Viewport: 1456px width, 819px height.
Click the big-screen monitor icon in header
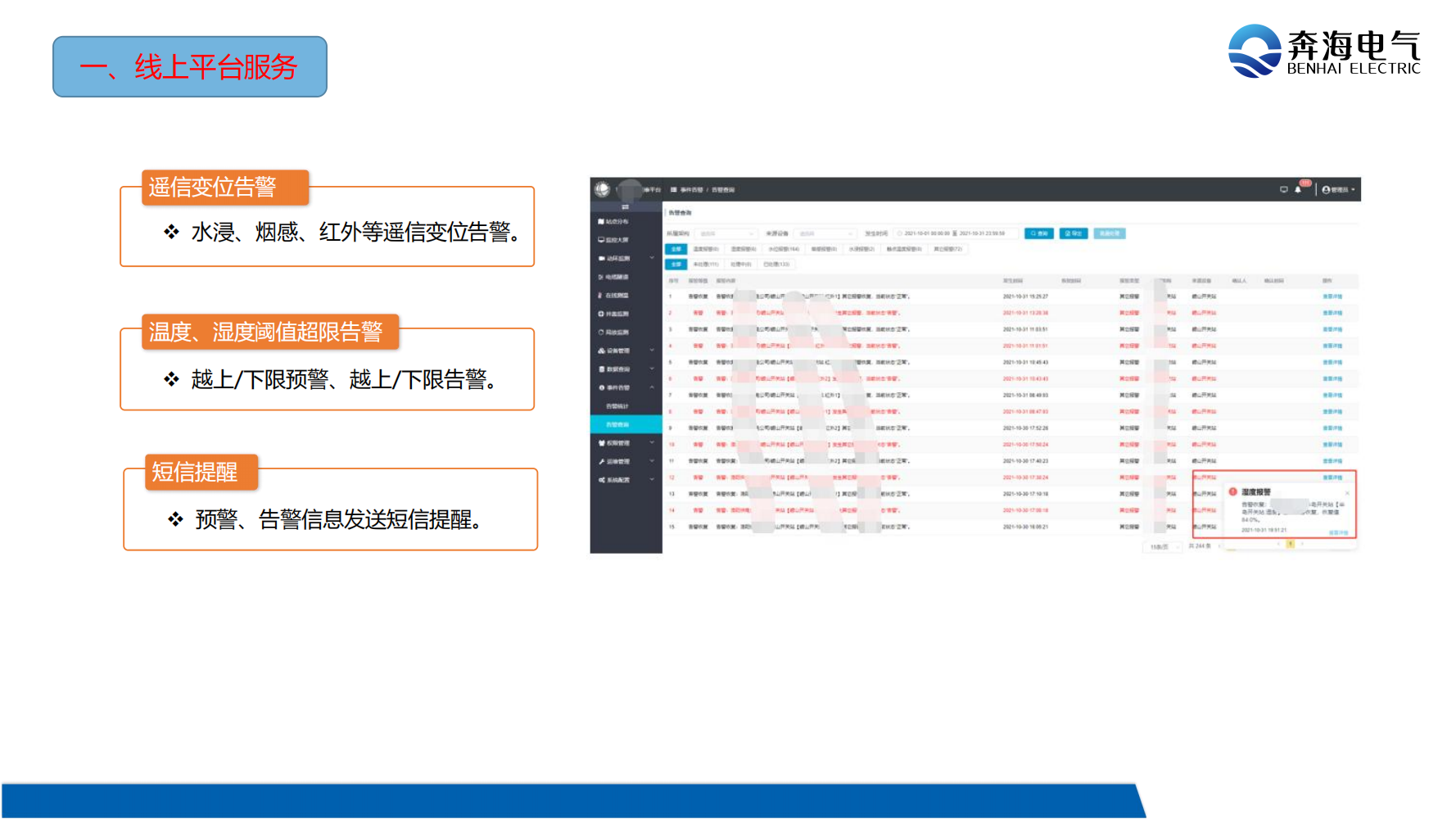pos(1284,189)
